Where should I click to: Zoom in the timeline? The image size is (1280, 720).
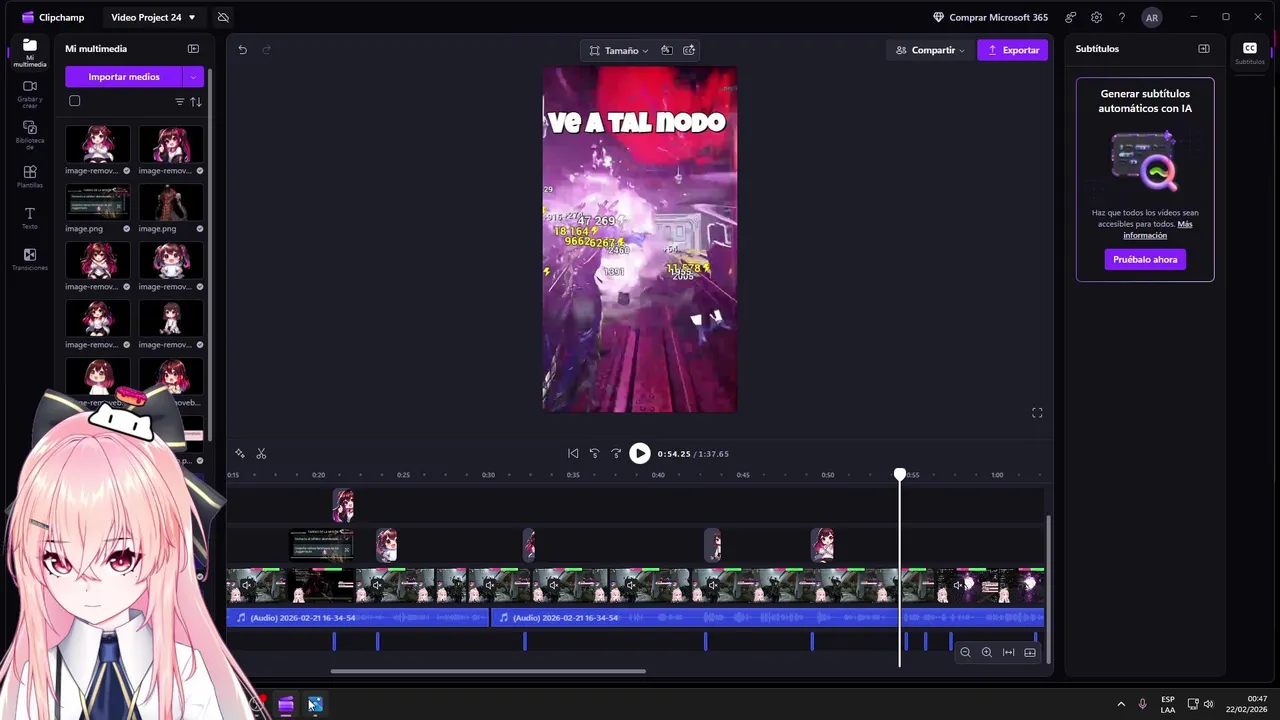coord(987,653)
